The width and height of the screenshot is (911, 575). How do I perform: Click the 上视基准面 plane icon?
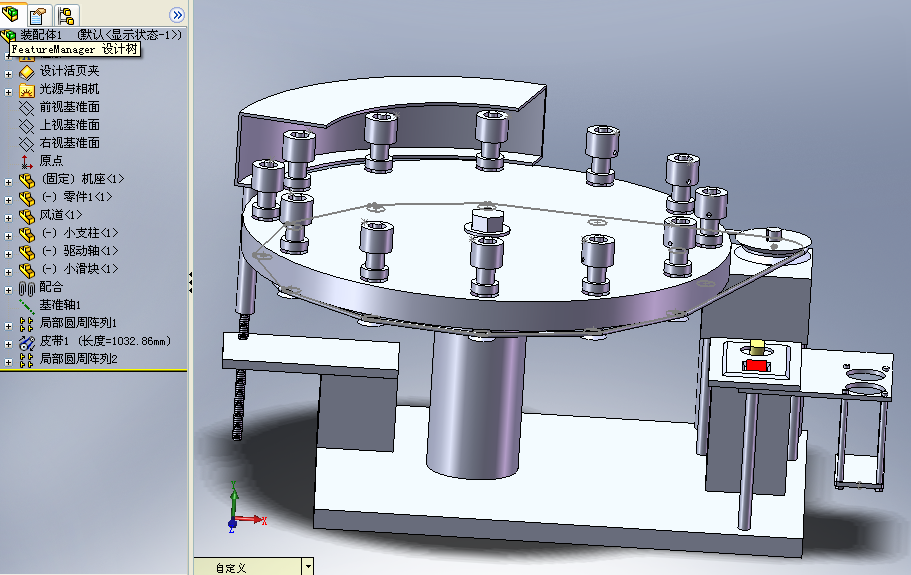pos(27,126)
